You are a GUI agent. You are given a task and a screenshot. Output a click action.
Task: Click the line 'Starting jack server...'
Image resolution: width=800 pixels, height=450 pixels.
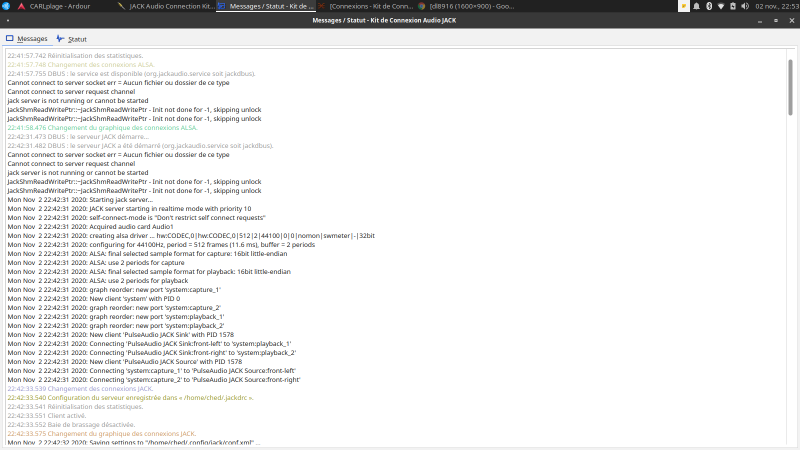[80, 199]
